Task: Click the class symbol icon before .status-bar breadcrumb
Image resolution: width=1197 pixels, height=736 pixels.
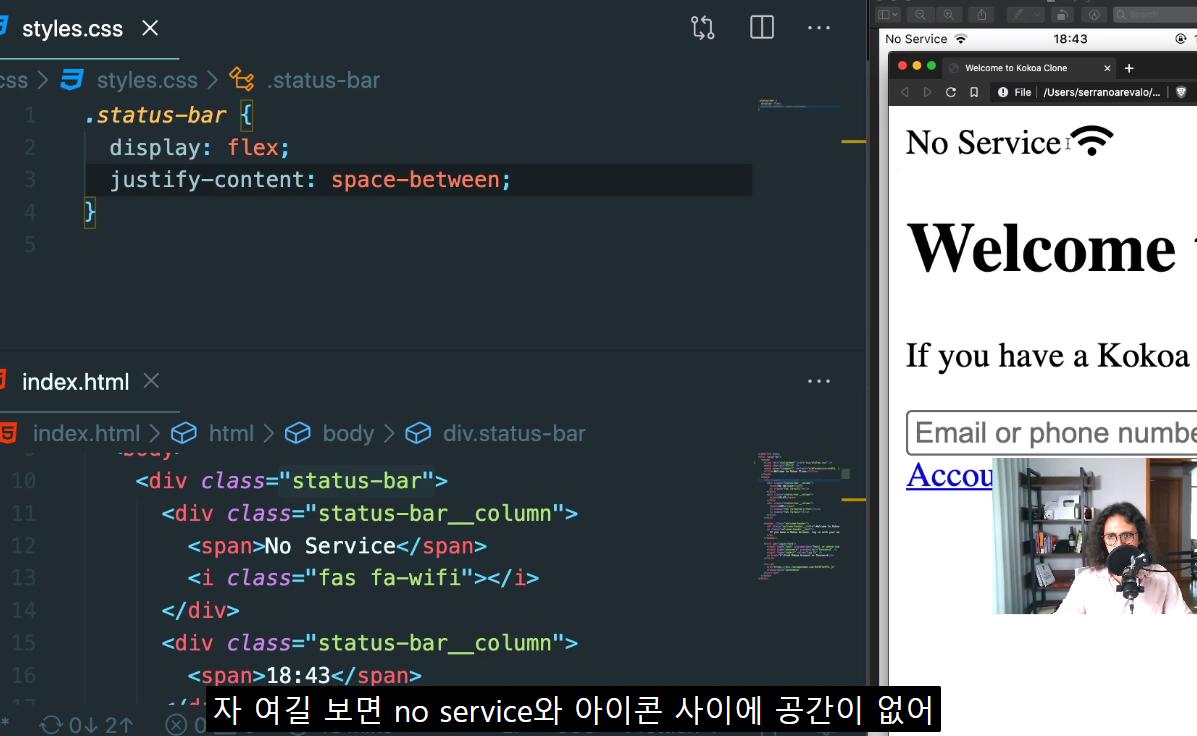Action: 242,79
